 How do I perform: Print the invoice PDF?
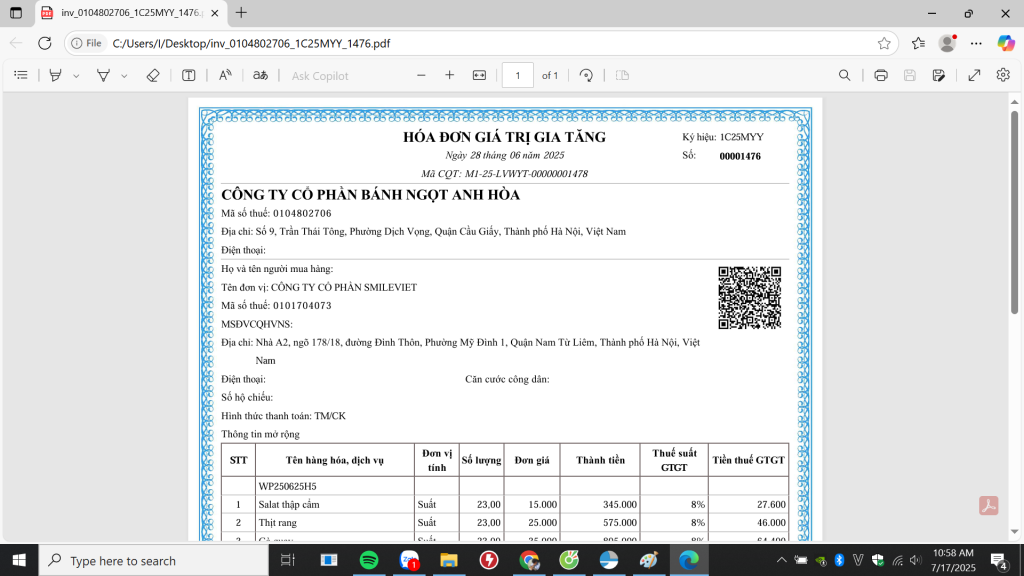(x=881, y=75)
